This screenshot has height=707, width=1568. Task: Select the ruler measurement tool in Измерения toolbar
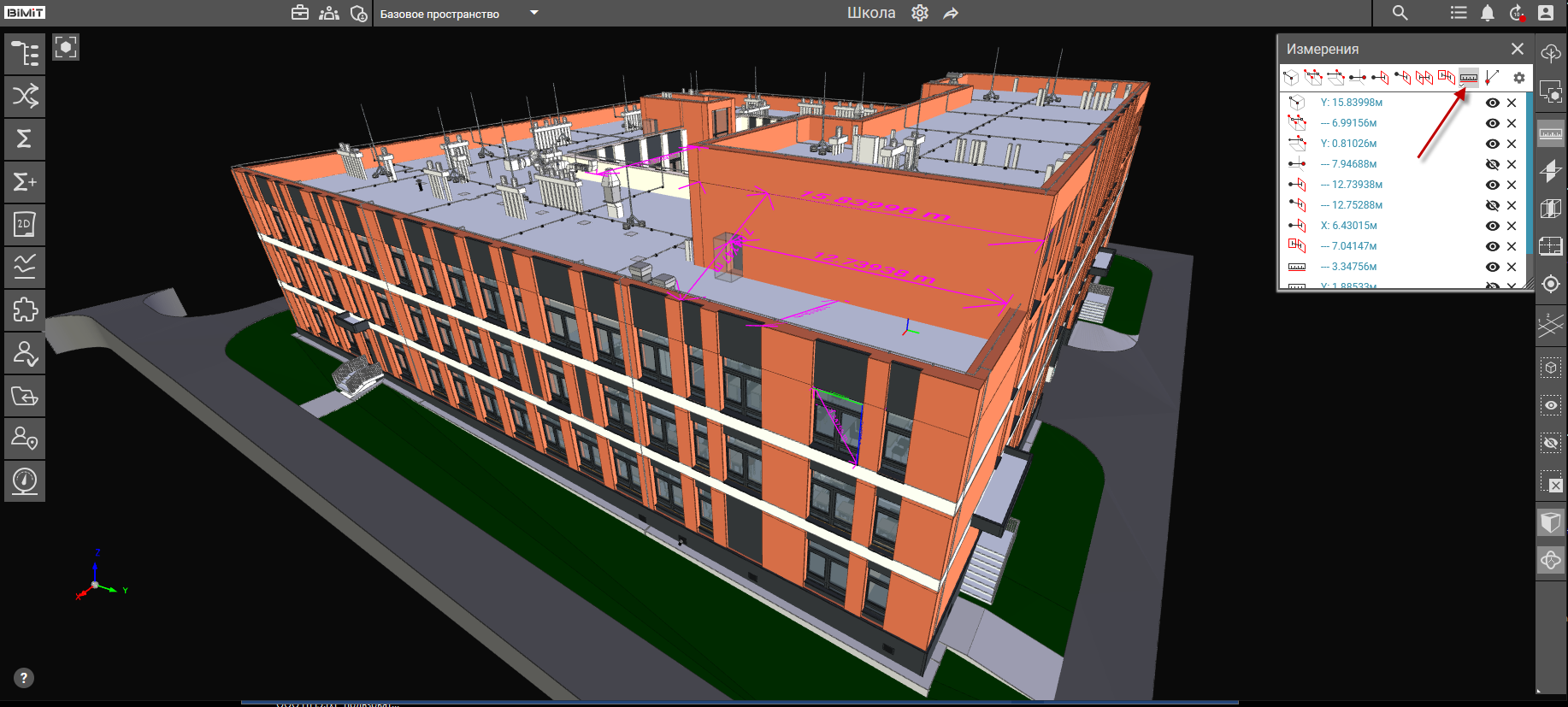click(x=1468, y=78)
